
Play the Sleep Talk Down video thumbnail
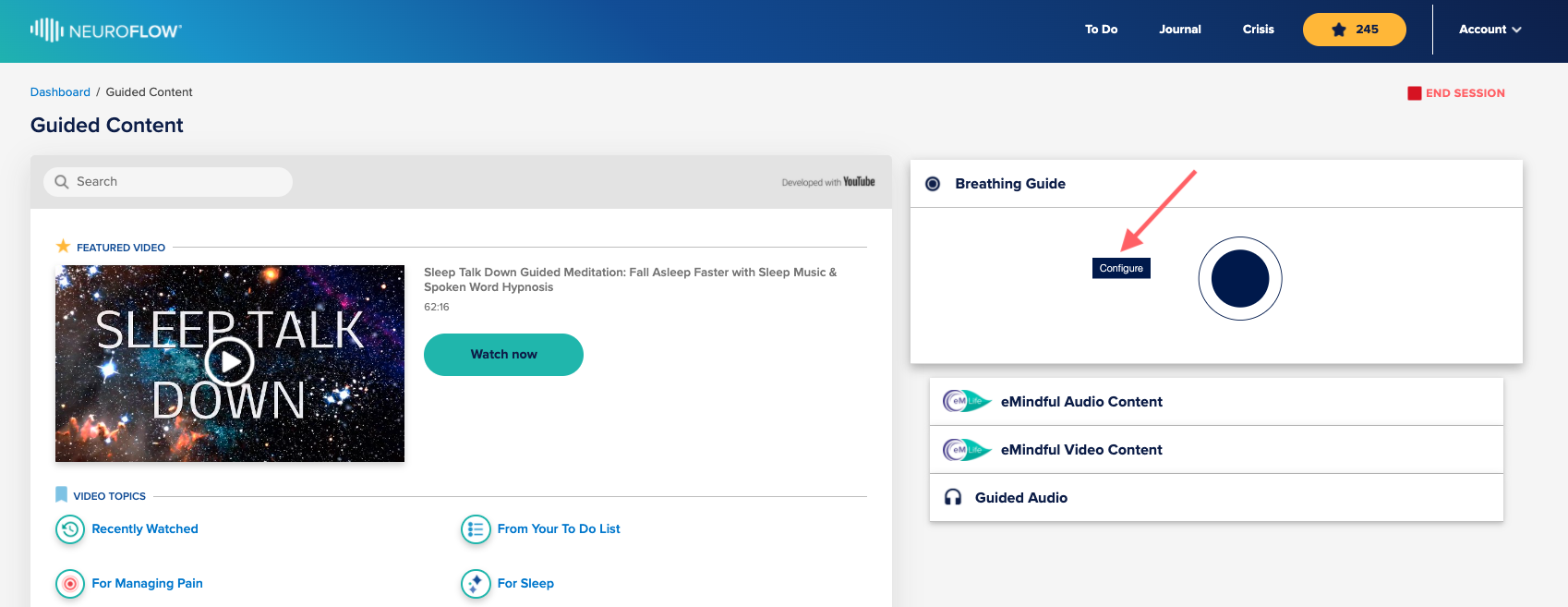230,363
